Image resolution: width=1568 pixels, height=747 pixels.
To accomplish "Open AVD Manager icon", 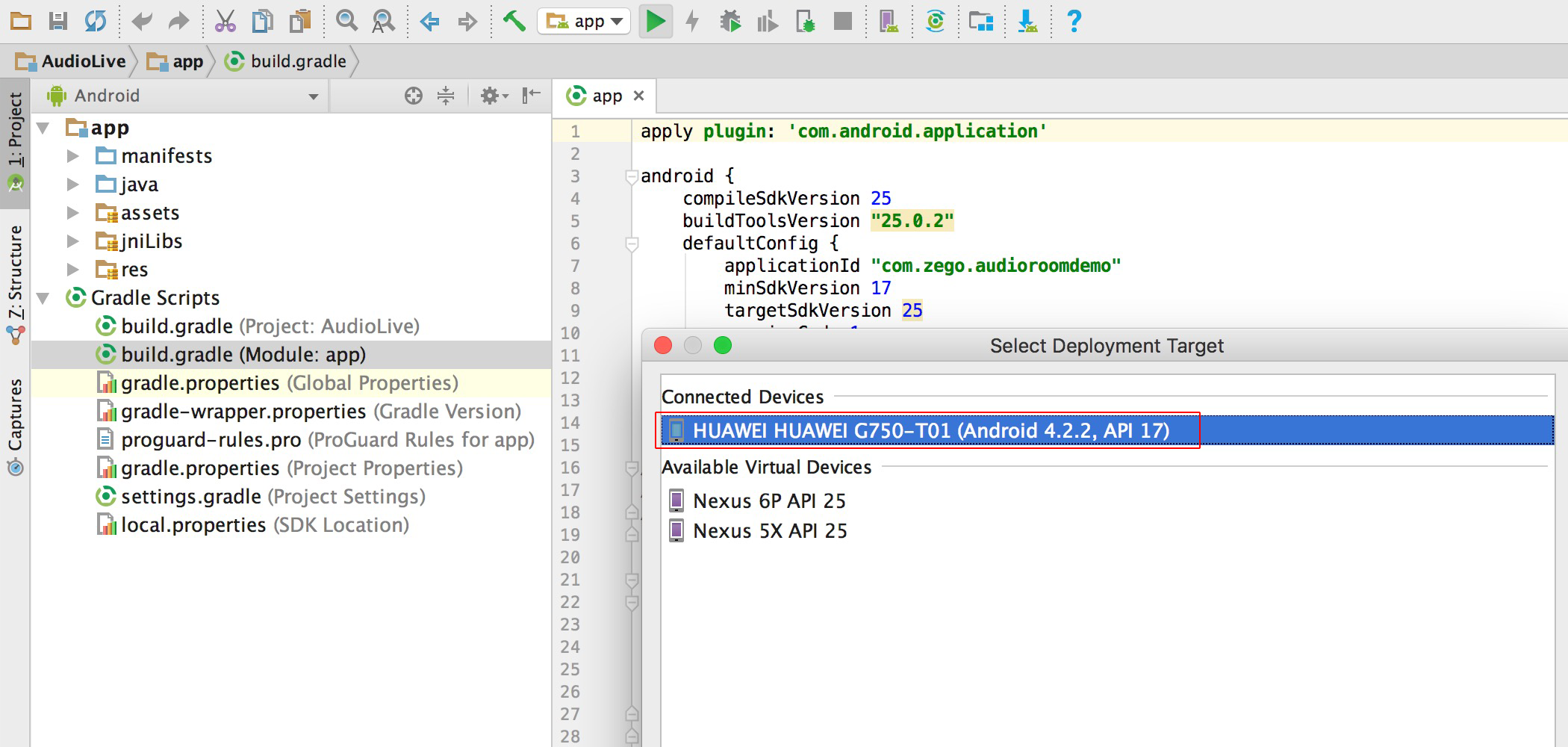I will coord(889,21).
